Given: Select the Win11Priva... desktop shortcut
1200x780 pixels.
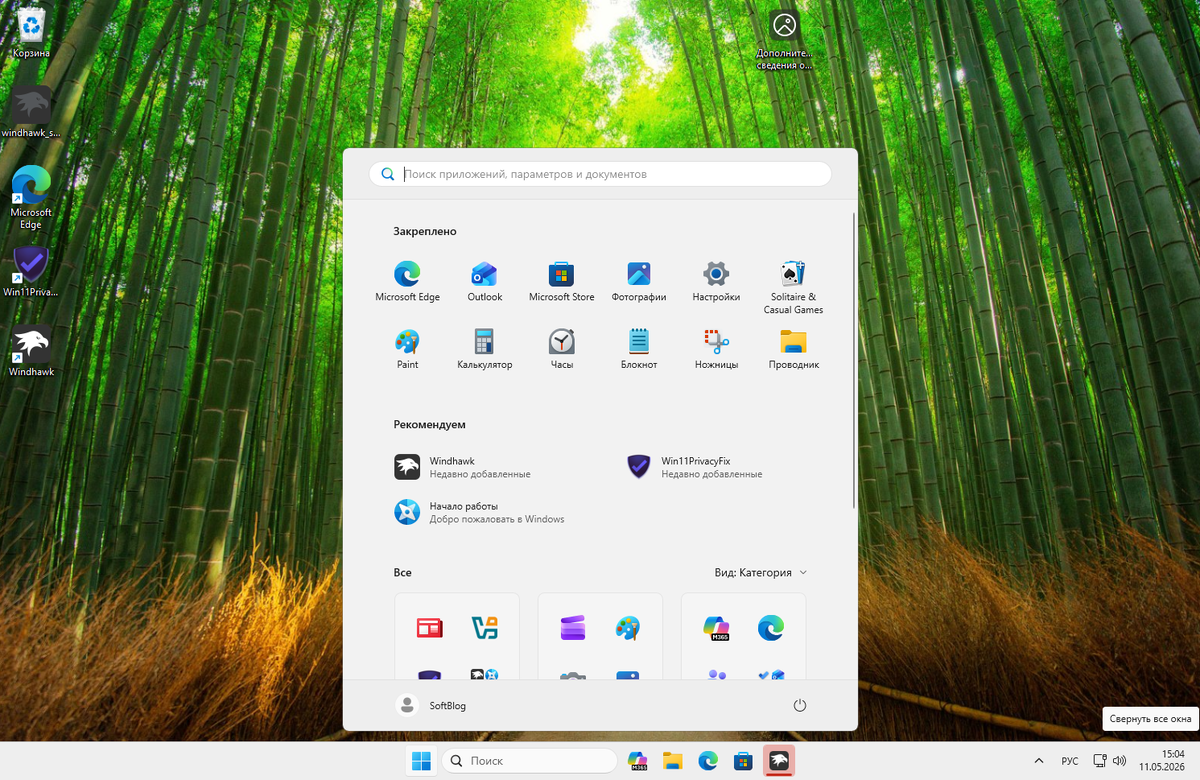Looking at the screenshot, I should tap(31, 271).
